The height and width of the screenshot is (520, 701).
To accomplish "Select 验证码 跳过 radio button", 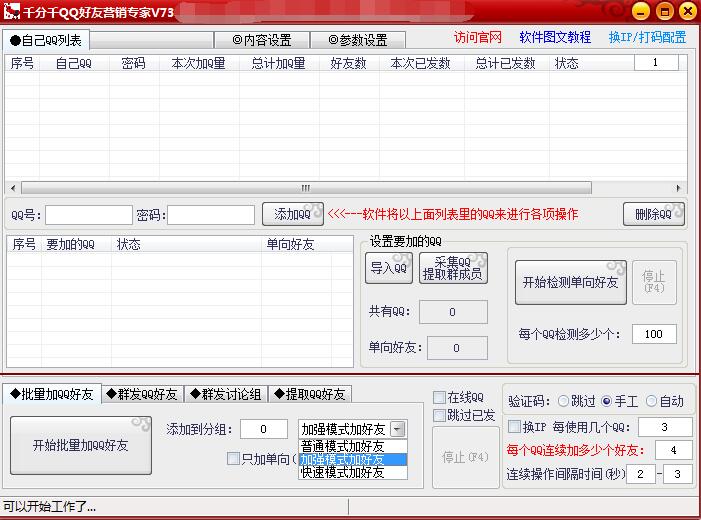I will click(563, 401).
